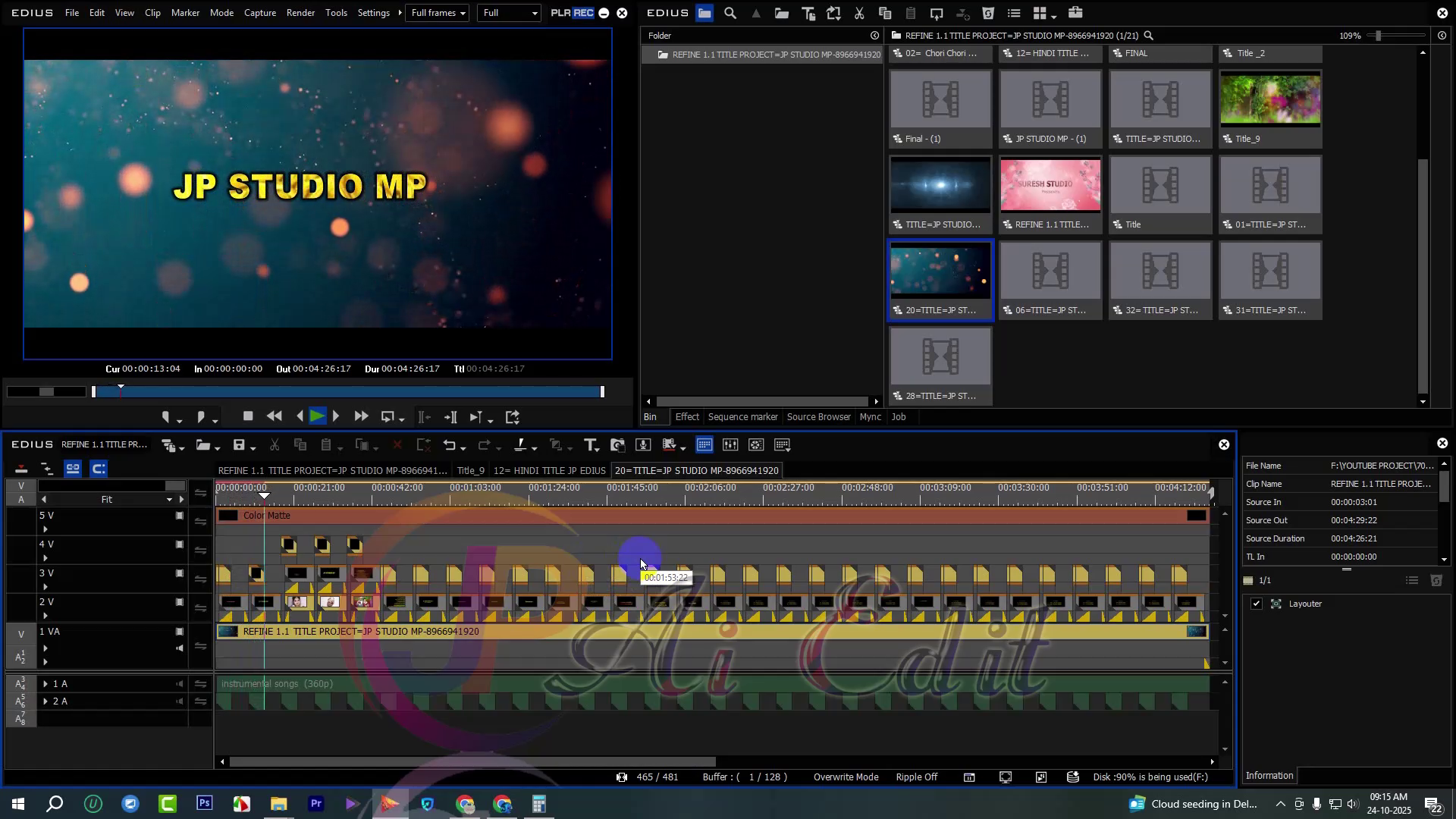1456x819 pixels.
Task: Open the Render menu
Action: (x=300, y=13)
